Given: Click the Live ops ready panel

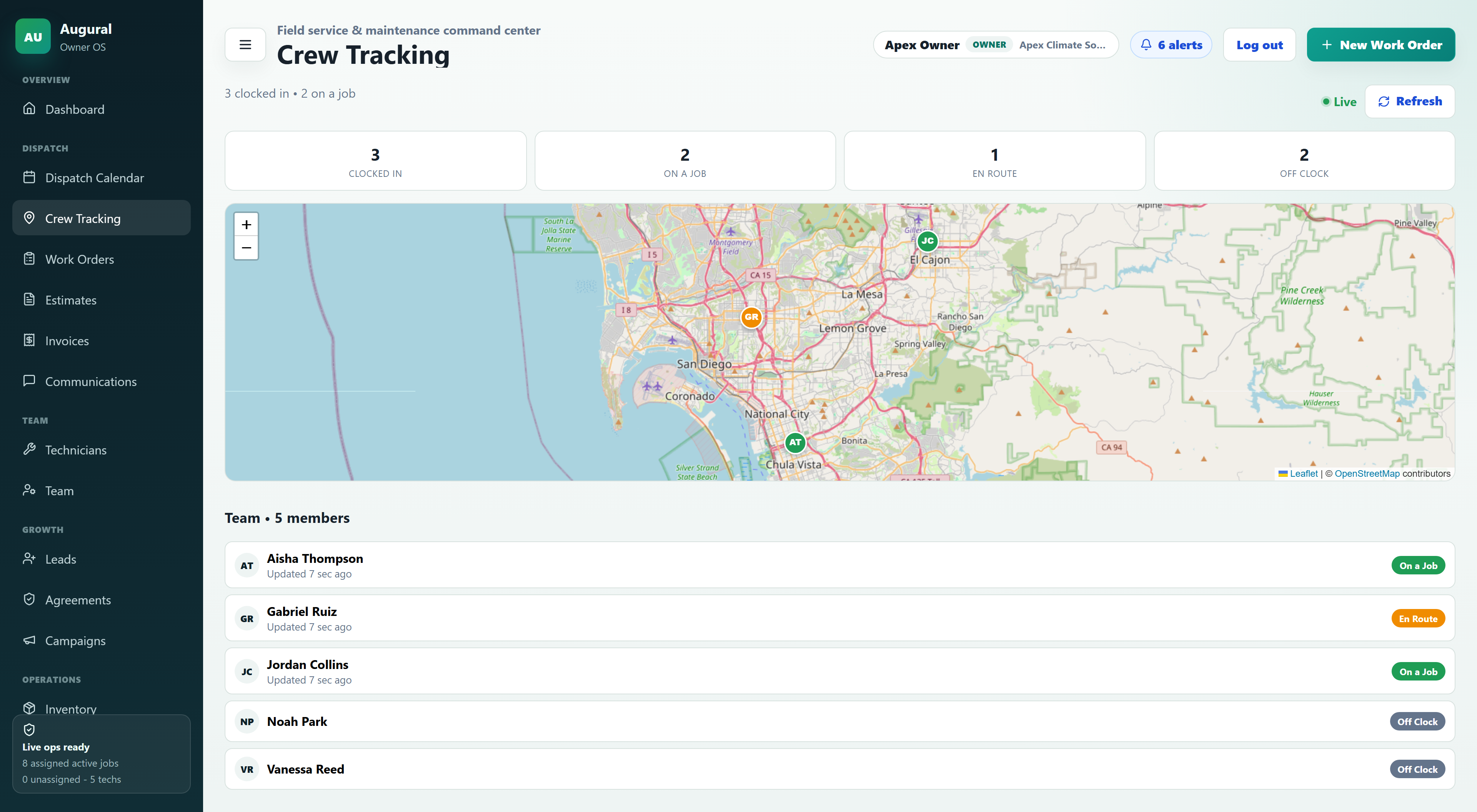Looking at the screenshot, I should [102, 754].
